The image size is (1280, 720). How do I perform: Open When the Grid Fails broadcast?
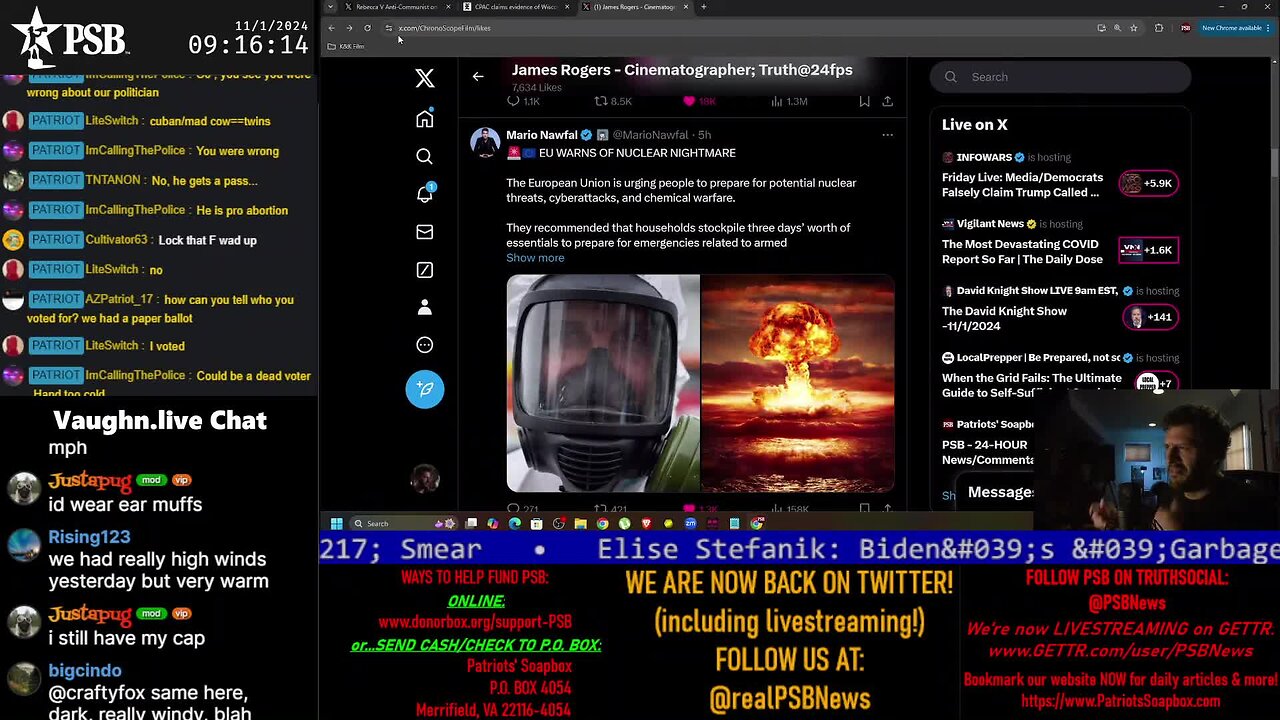tap(1032, 385)
